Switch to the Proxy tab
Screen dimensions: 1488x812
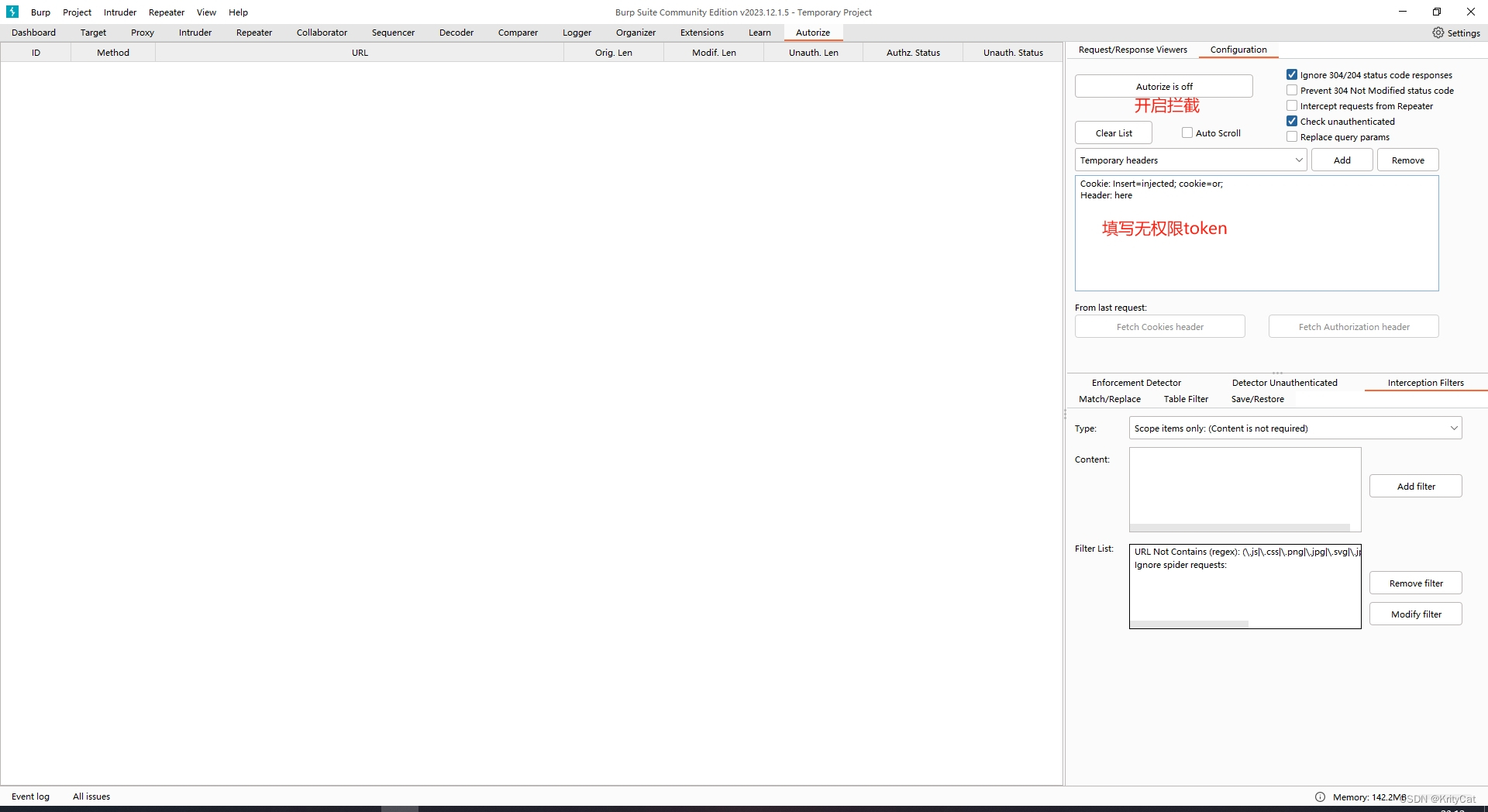click(x=143, y=33)
